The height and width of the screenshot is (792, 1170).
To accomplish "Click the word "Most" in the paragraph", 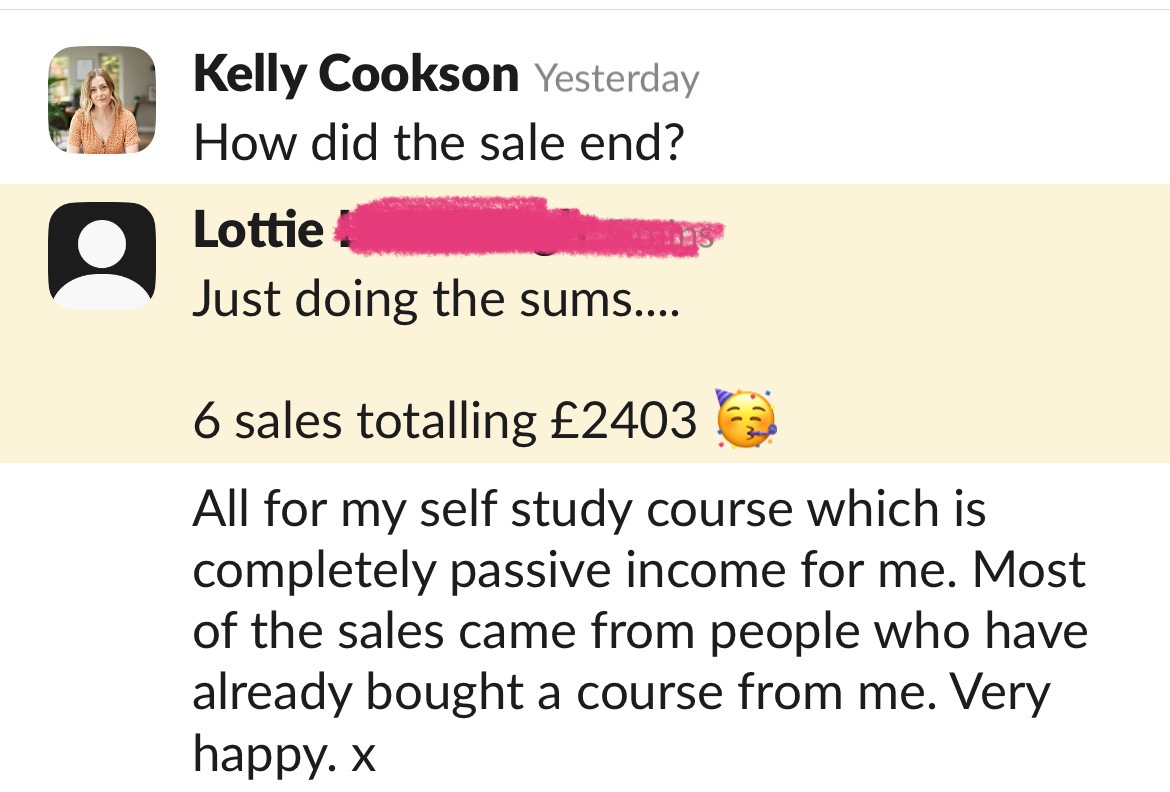I will 1029,571.
